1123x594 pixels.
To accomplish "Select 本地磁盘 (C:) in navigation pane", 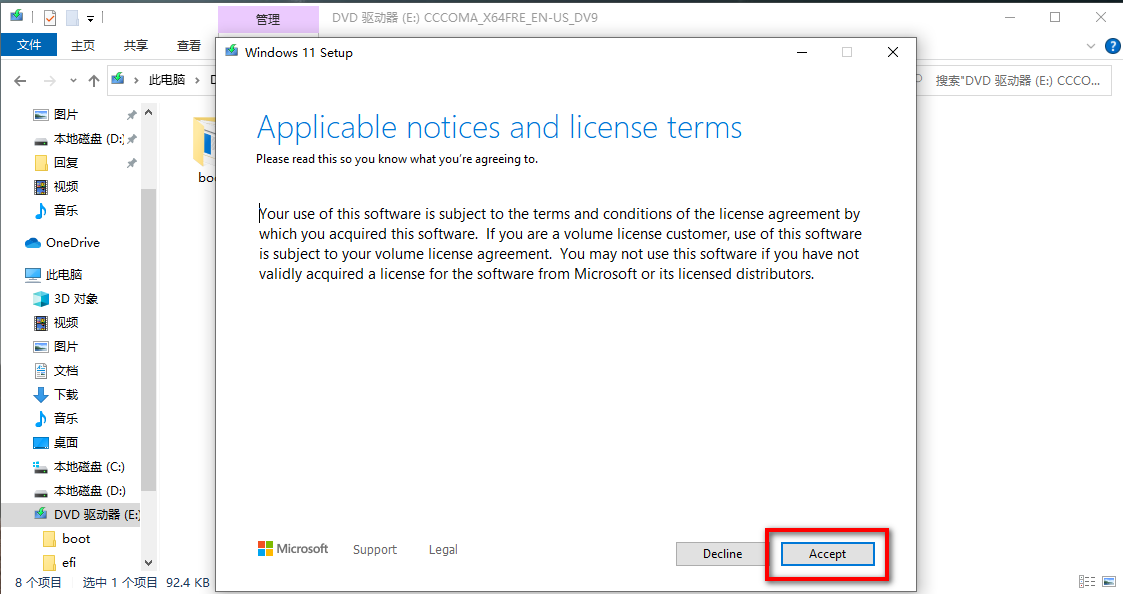I will pos(89,466).
